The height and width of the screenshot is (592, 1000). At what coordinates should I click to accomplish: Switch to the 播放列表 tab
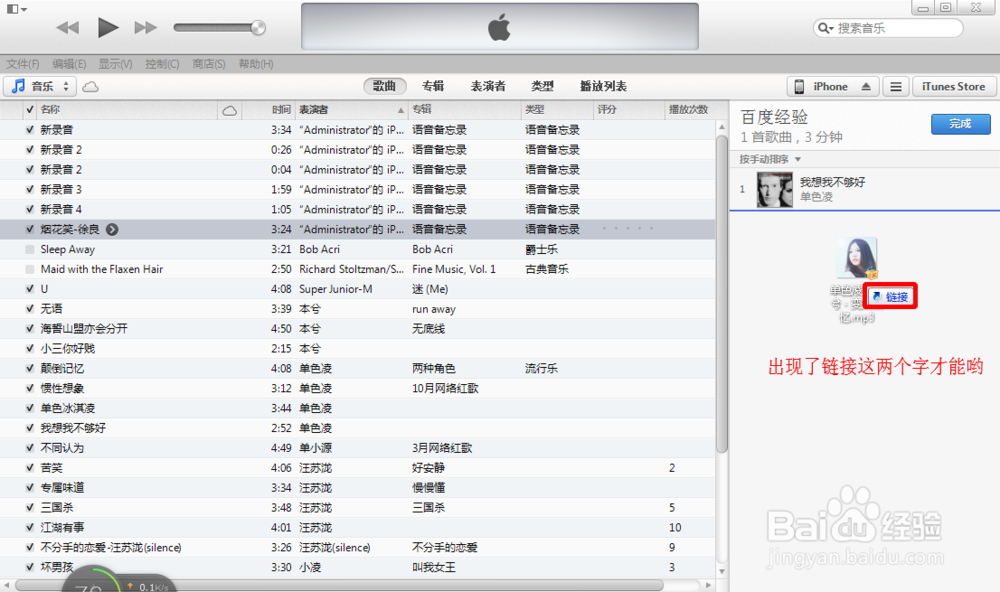pyautogui.click(x=603, y=86)
